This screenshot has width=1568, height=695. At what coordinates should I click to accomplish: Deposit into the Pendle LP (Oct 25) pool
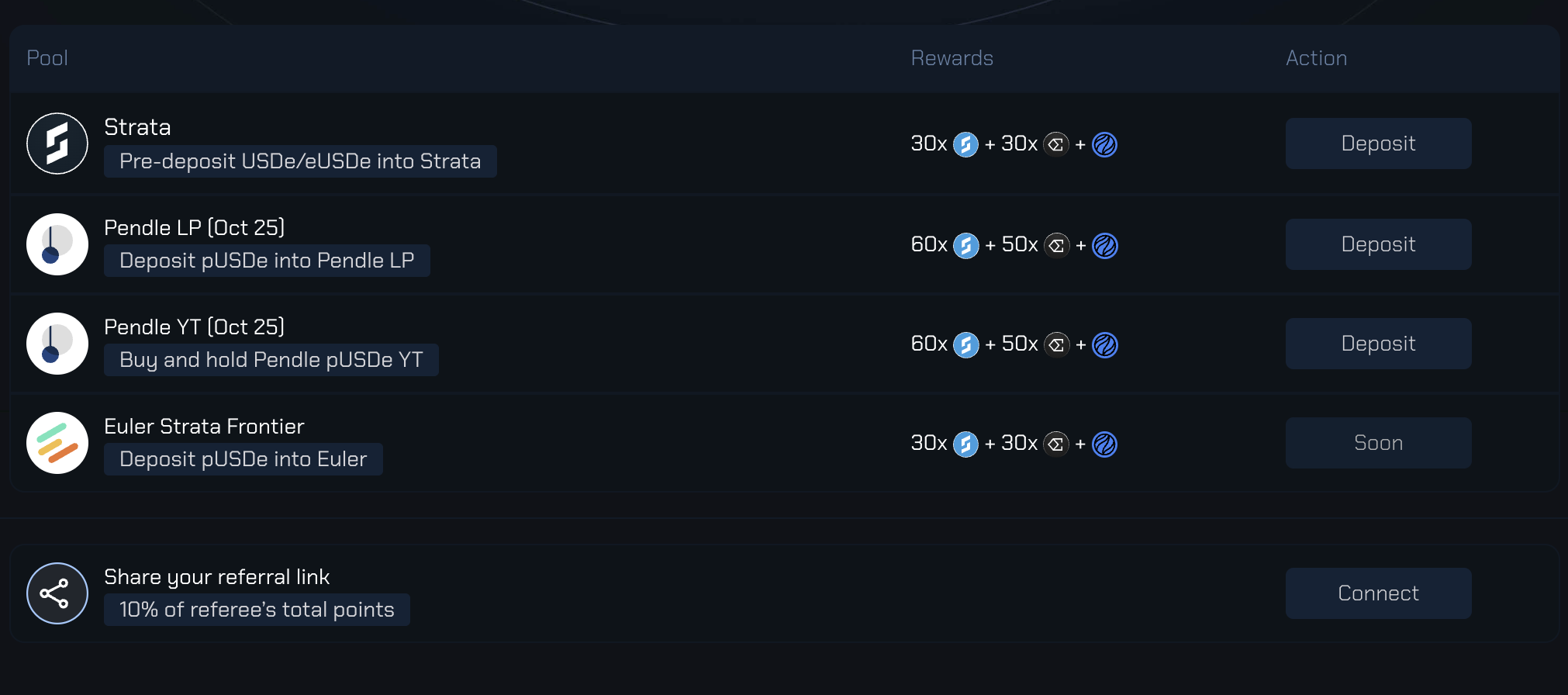(1378, 244)
